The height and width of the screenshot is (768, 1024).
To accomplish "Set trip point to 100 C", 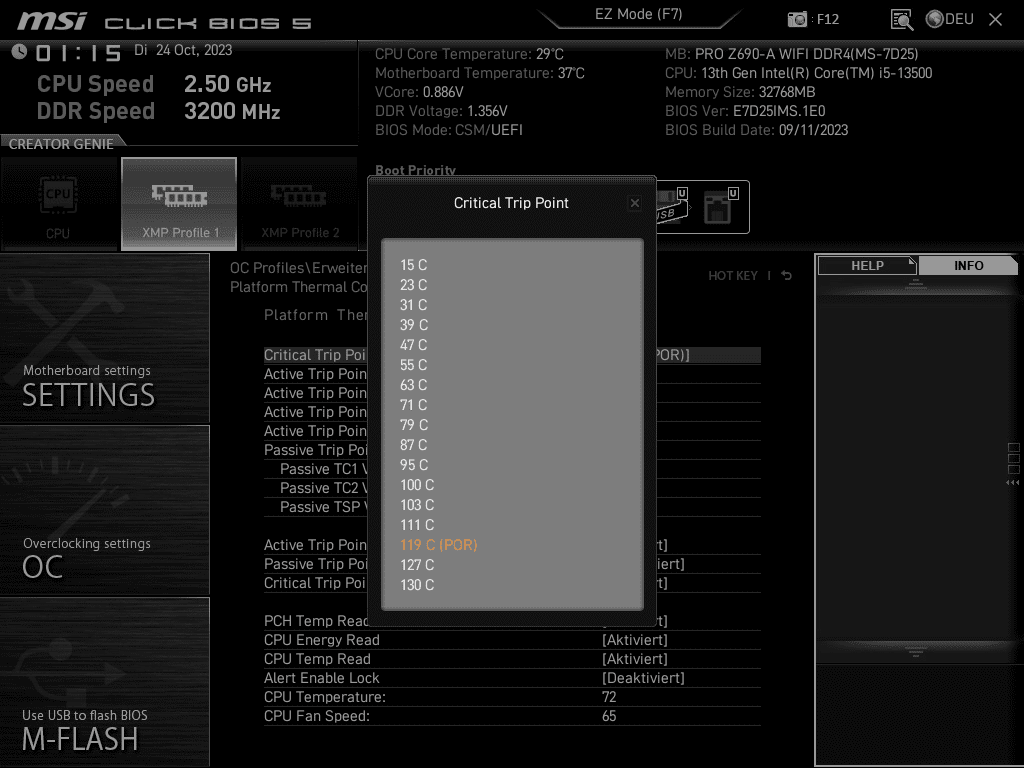I will coord(417,485).
